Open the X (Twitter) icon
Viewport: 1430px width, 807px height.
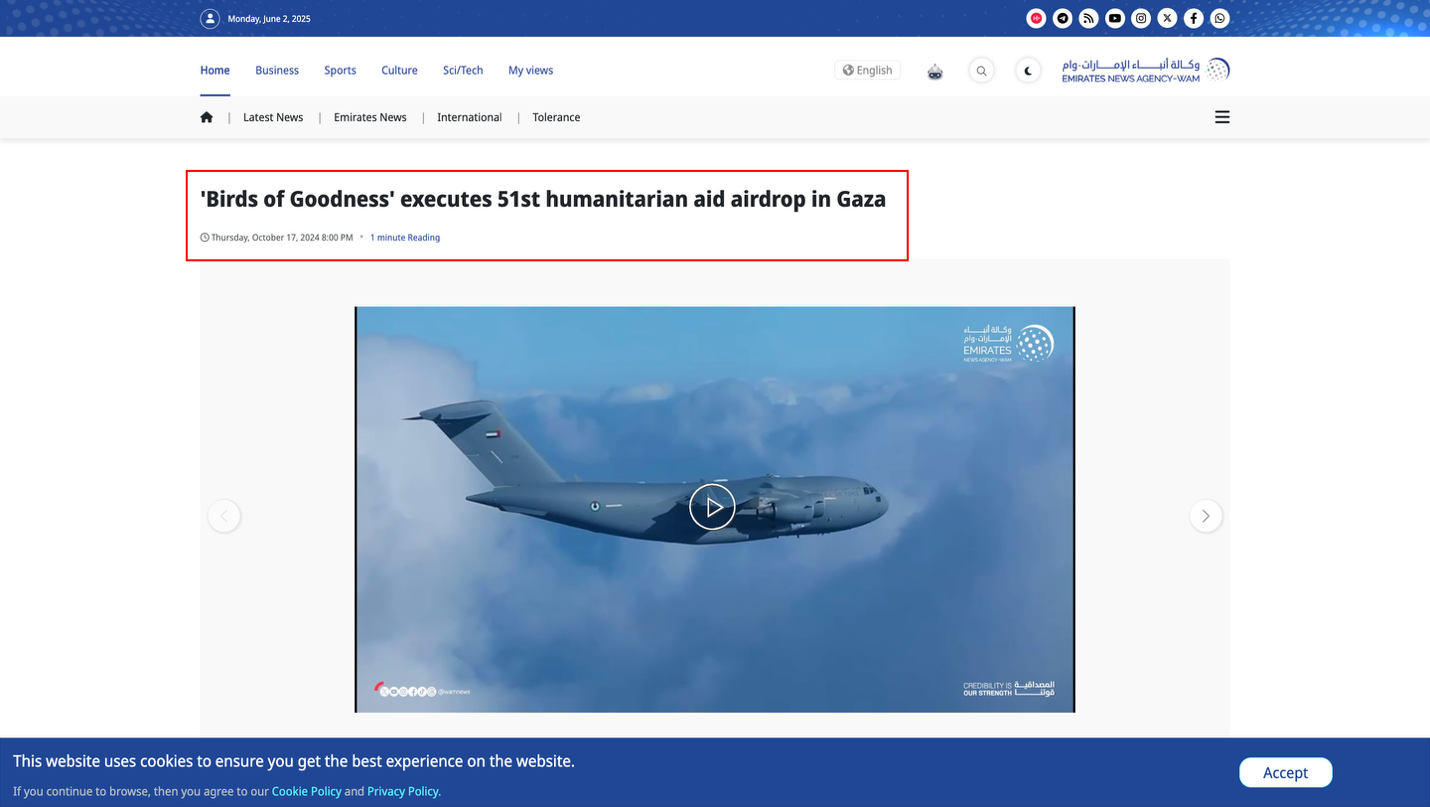pyautogui.click(x=1167, y=18)
